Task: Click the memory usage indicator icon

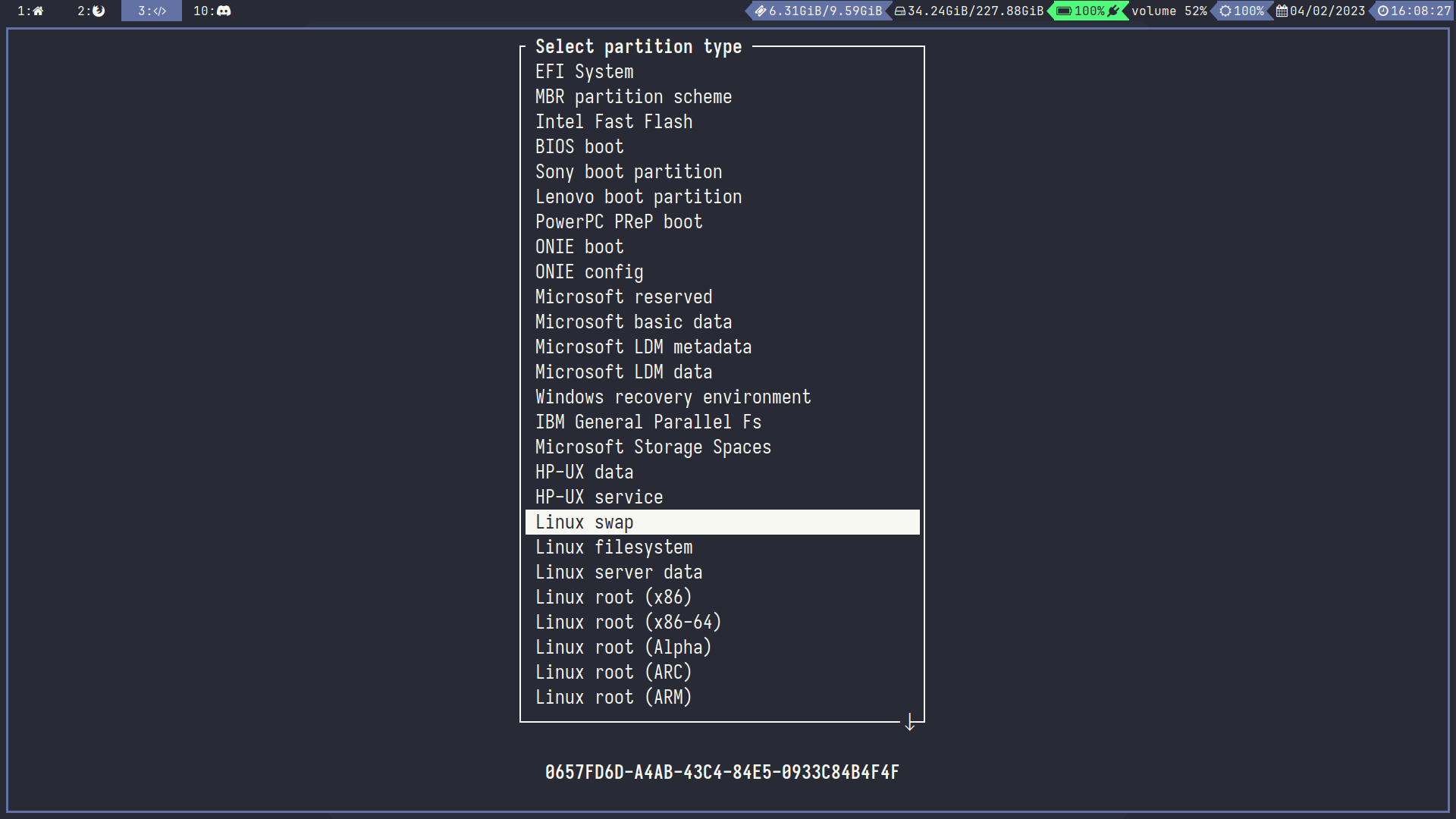Action: click(x=760, y=11)
